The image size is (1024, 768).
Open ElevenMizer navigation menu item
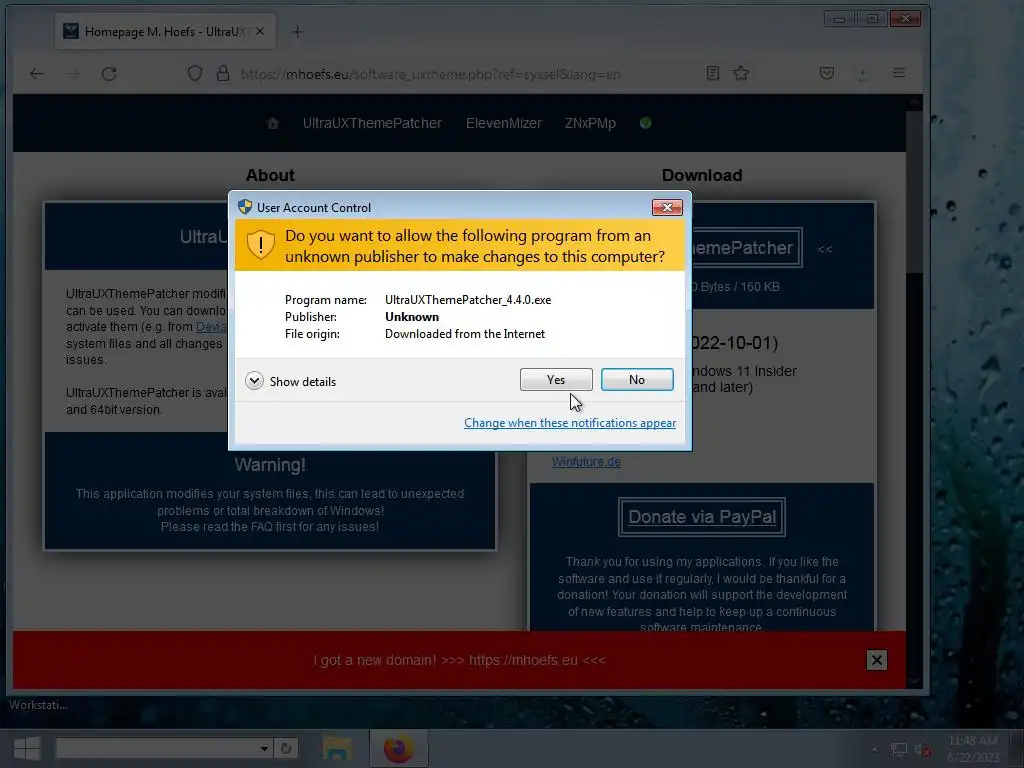[504, 123]
